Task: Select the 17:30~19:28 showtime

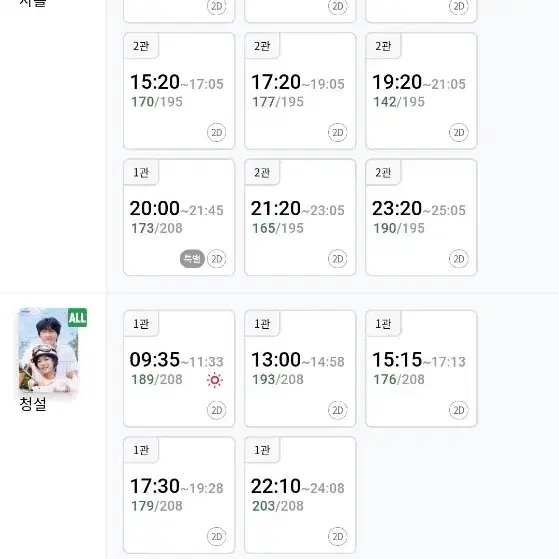Action: tap(179, 495)
